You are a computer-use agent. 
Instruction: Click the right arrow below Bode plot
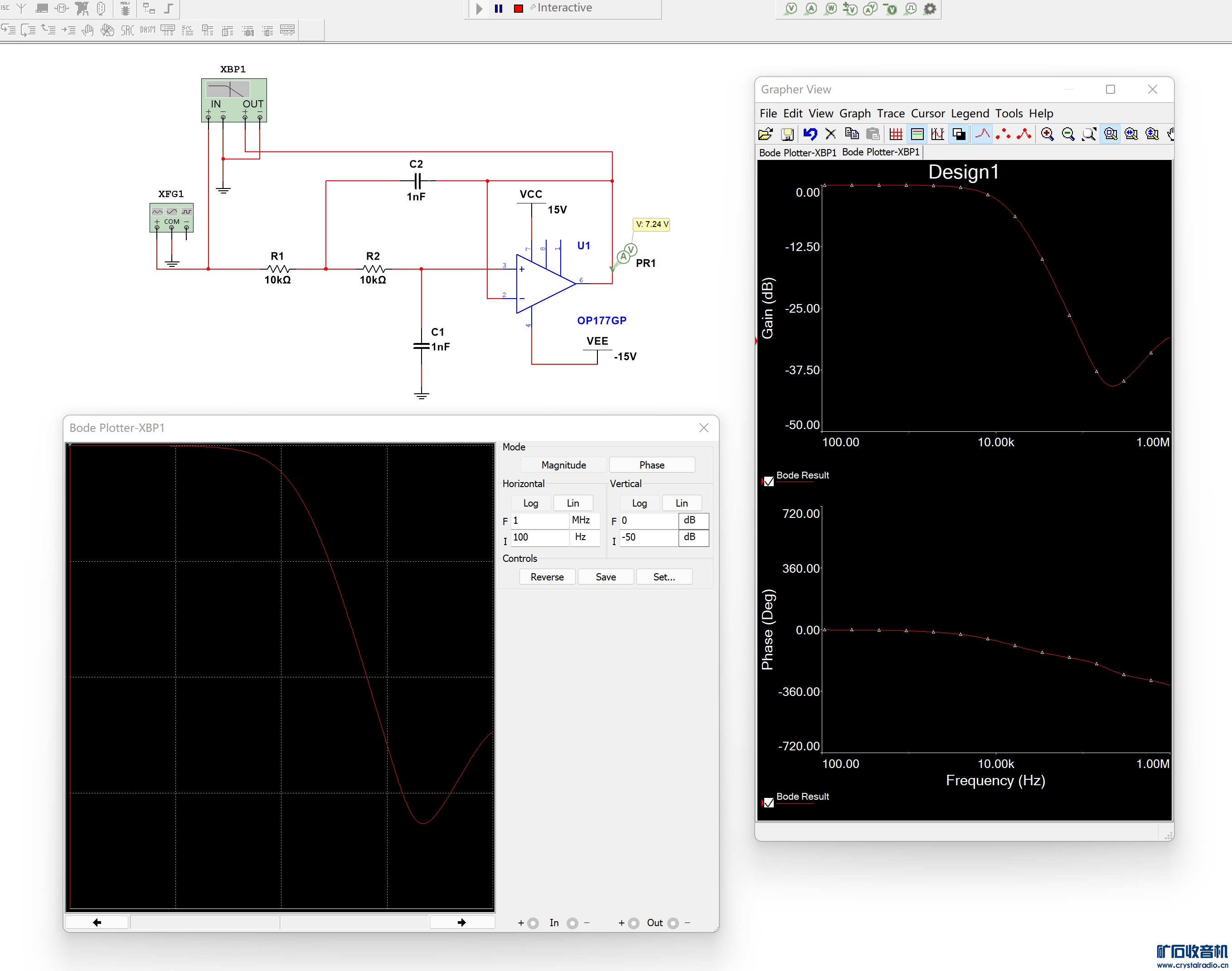(x=461, y=922)
